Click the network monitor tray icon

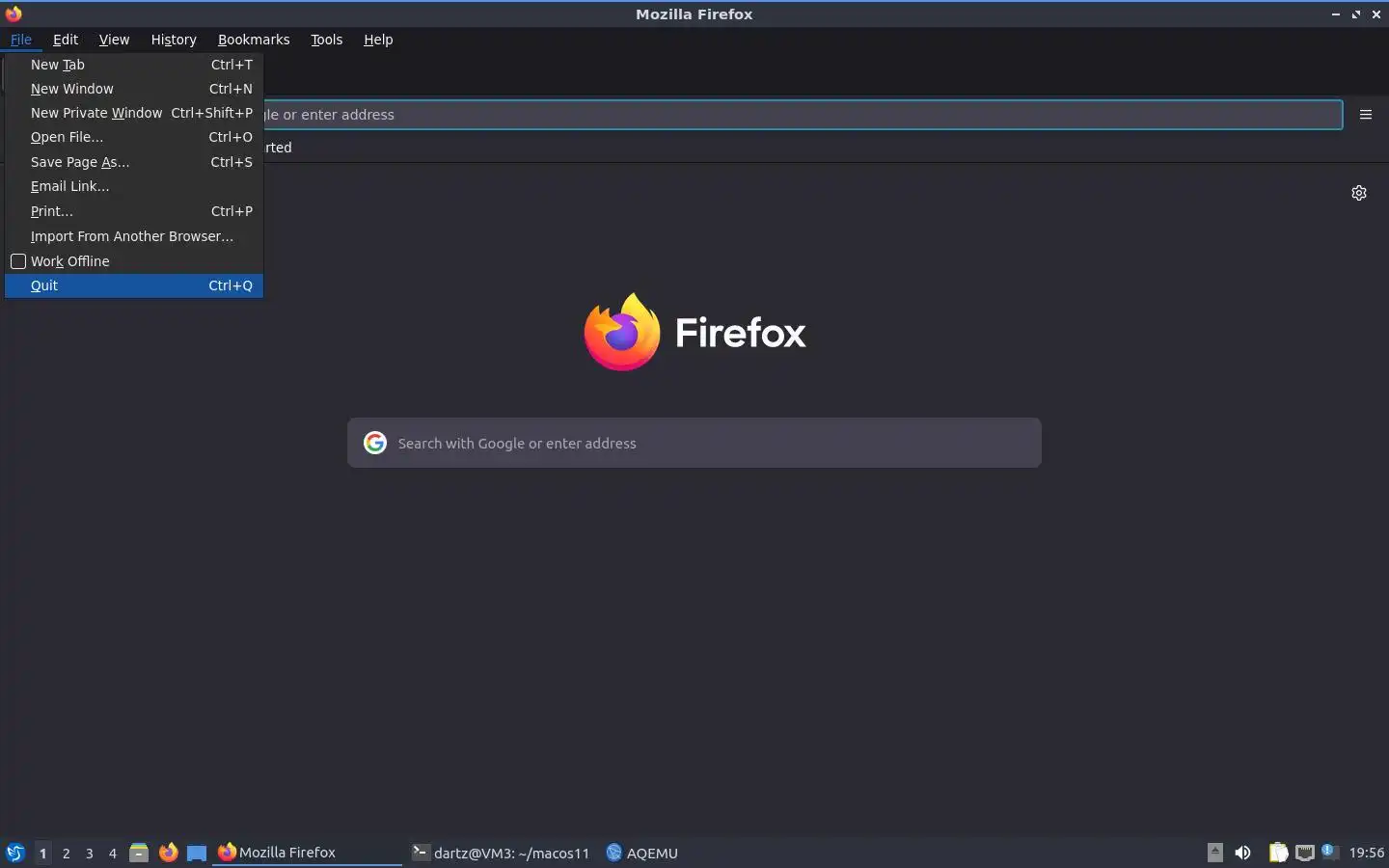click(x=1304, y=853)
